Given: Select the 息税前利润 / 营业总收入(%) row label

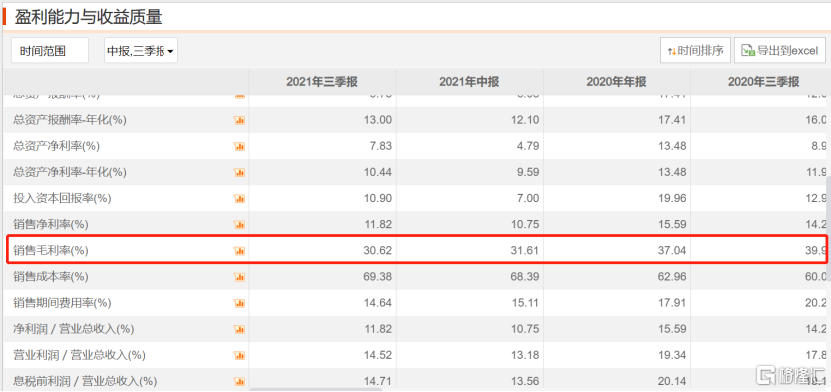Looking at the screenshot, I should pyautogui.click(x=85, y=381).
